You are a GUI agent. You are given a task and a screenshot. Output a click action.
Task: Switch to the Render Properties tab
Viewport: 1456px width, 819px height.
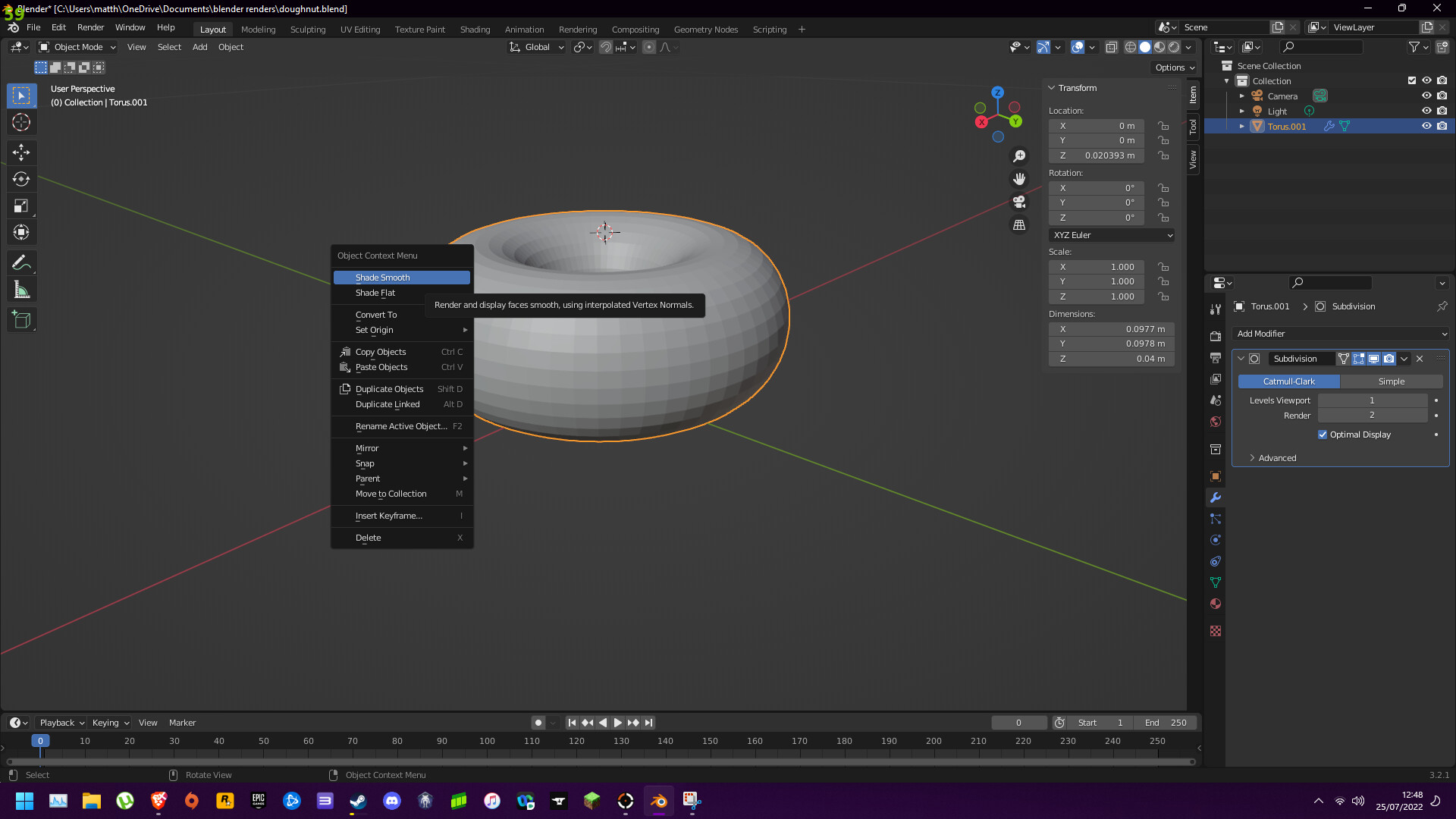coord(1215,337)
